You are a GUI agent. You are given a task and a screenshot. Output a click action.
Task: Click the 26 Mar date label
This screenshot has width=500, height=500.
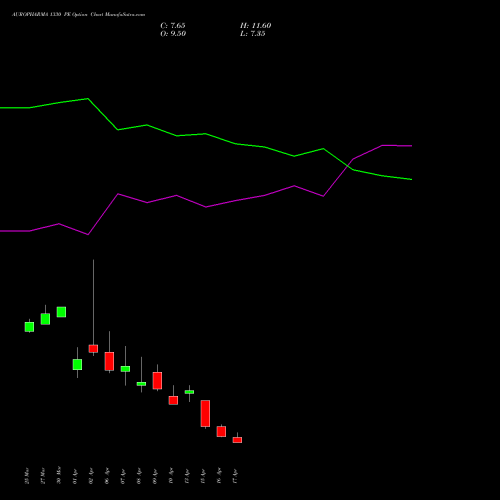click(x=27, y=476)
